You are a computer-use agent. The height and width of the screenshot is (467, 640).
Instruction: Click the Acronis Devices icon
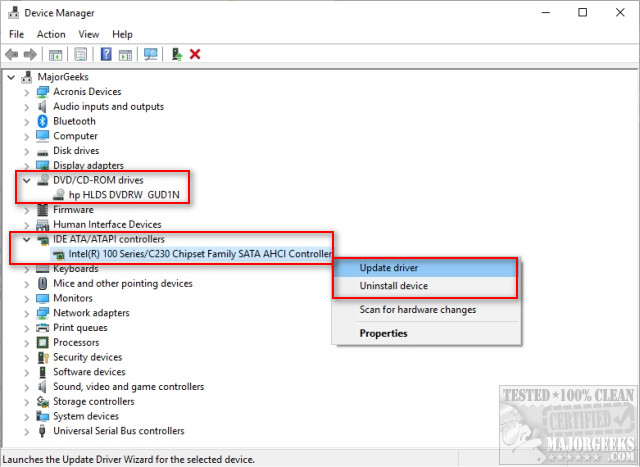(42, 92)
